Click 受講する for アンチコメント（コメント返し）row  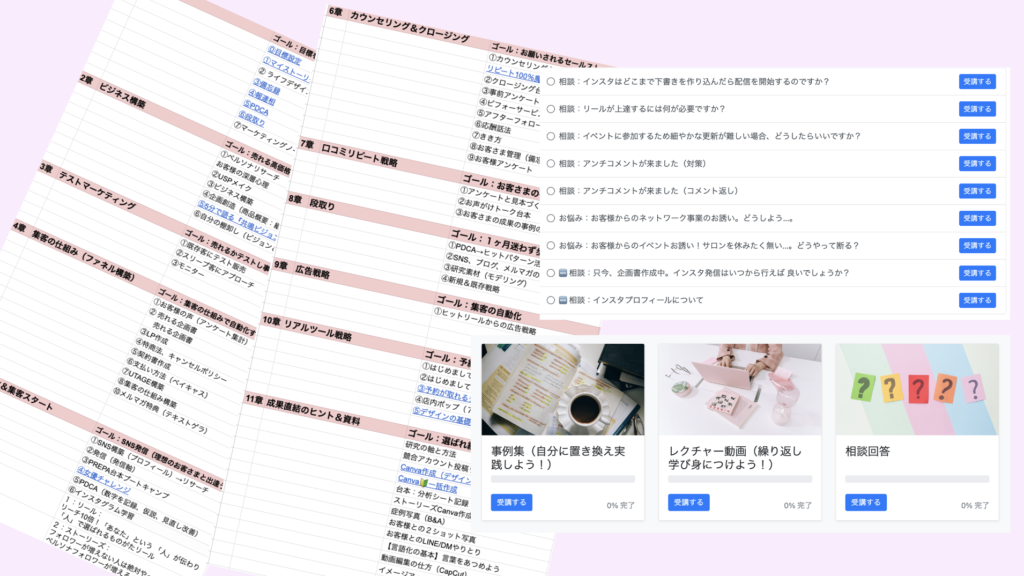point(977,191)
